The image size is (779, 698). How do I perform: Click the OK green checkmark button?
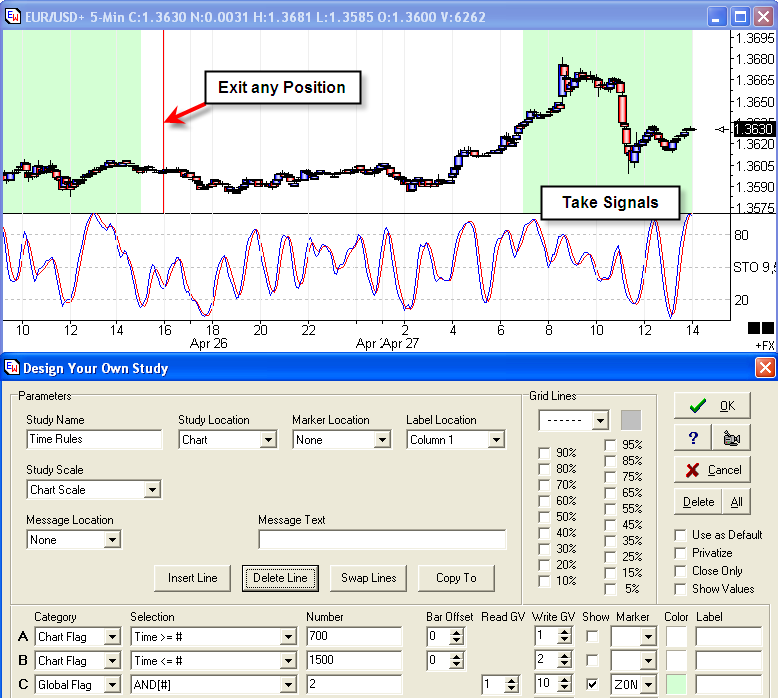712,406
